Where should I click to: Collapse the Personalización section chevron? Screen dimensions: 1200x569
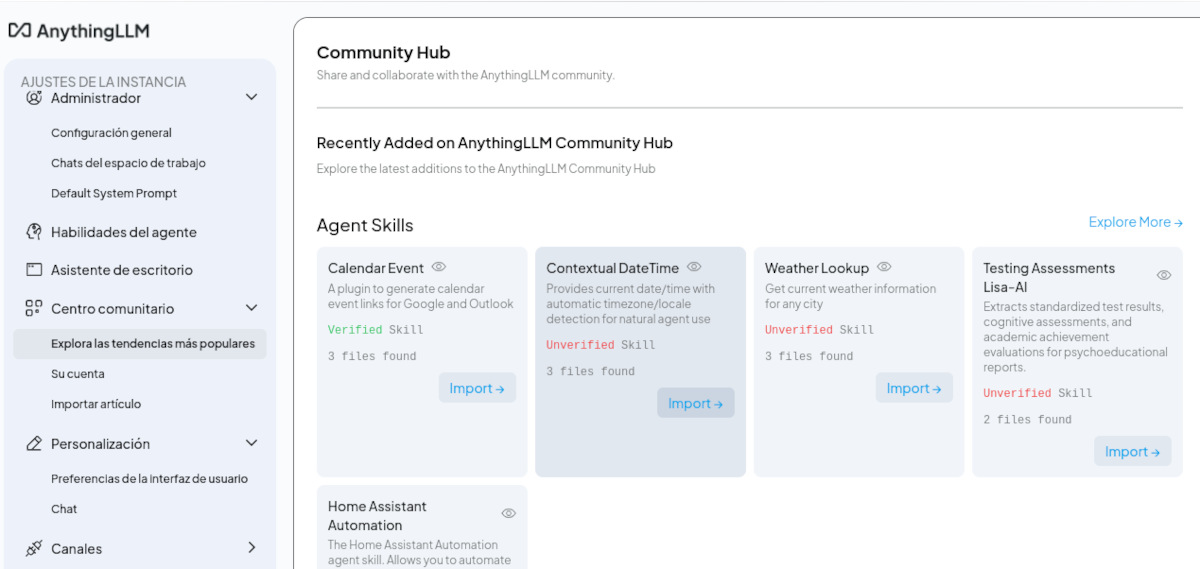click(251, 443)
